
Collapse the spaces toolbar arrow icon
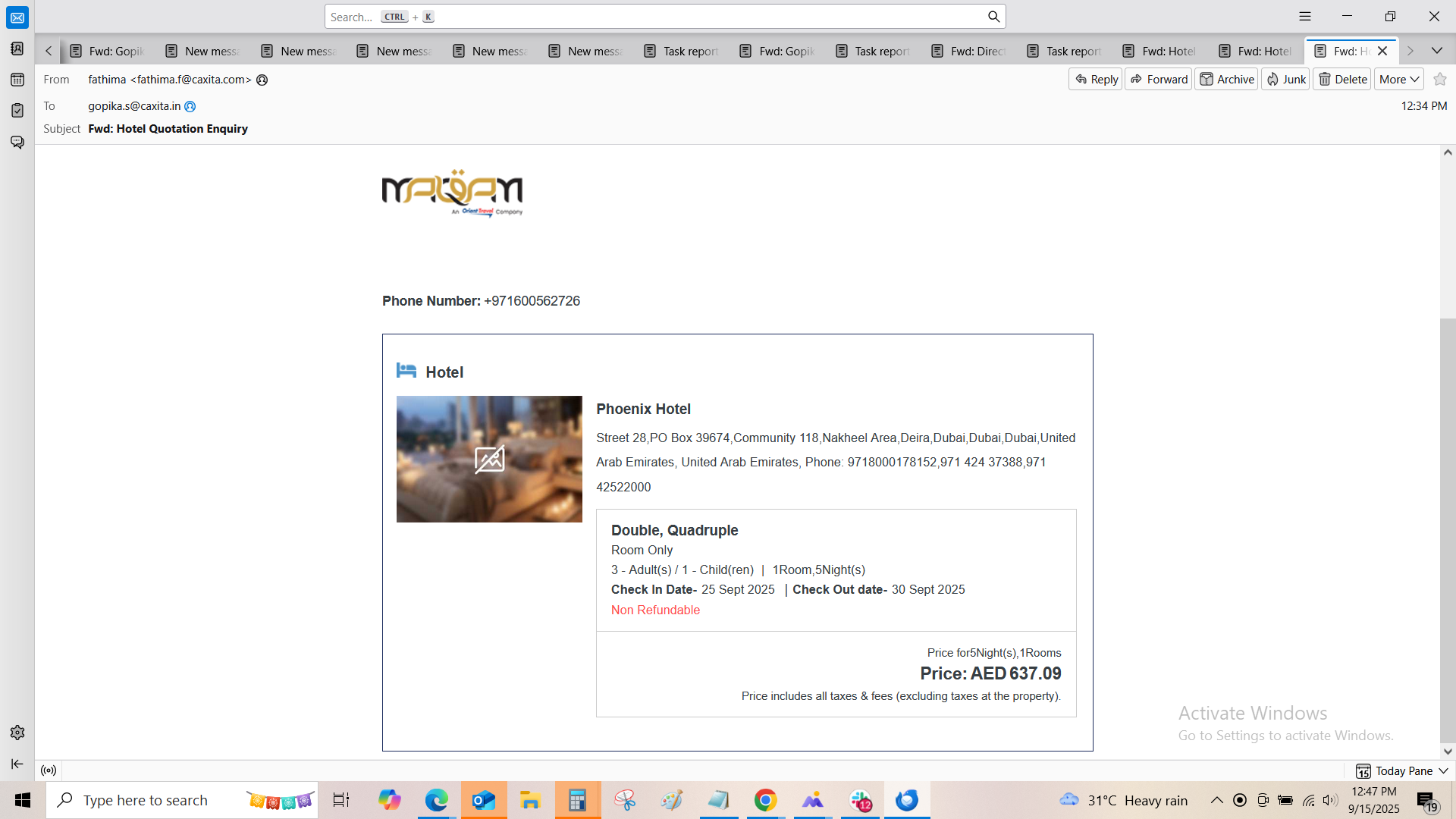(x=17, y=764)
